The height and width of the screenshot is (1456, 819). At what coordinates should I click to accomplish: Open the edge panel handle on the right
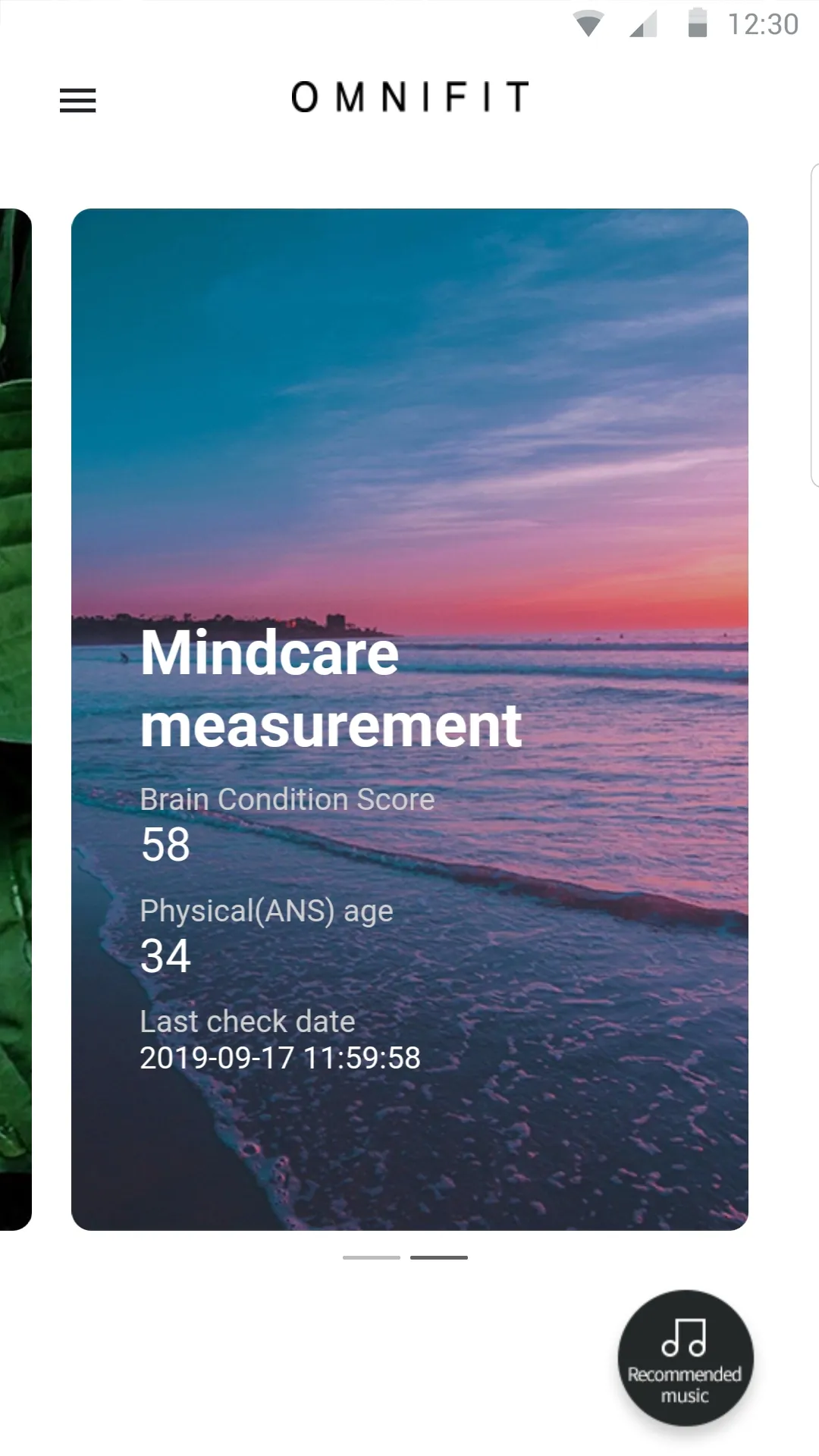814,325
